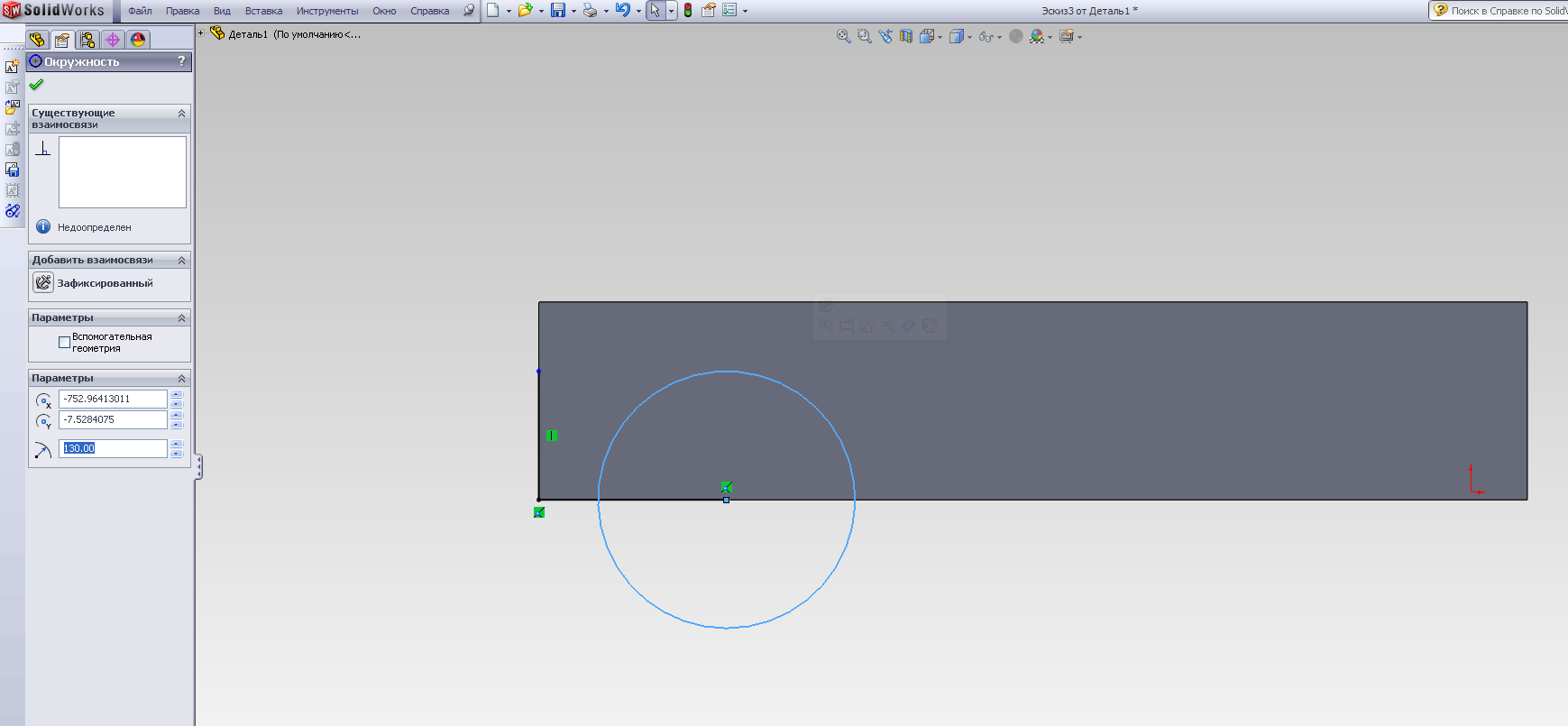
Task: Click the Apply Scene icon
Action: tap(1037, 36)
